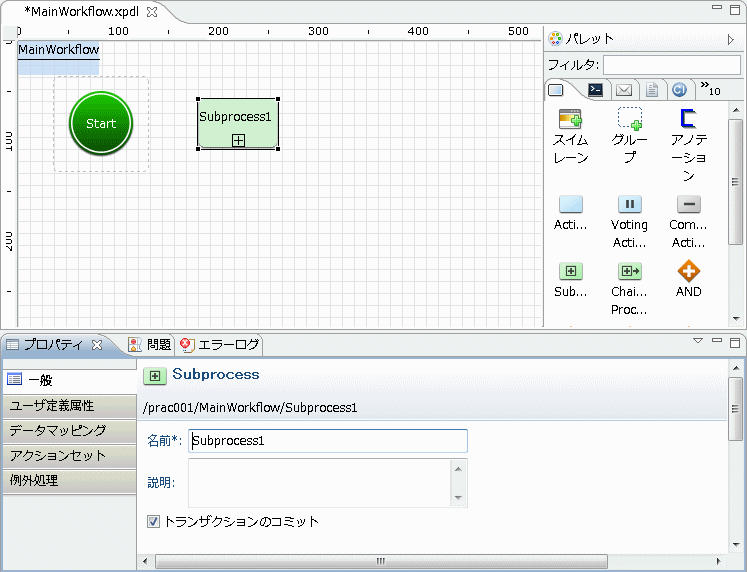Image resolution: width=747 pixels, height=572 pixels.
Task: Pick the Voting Activity tool
Action: 629,222
